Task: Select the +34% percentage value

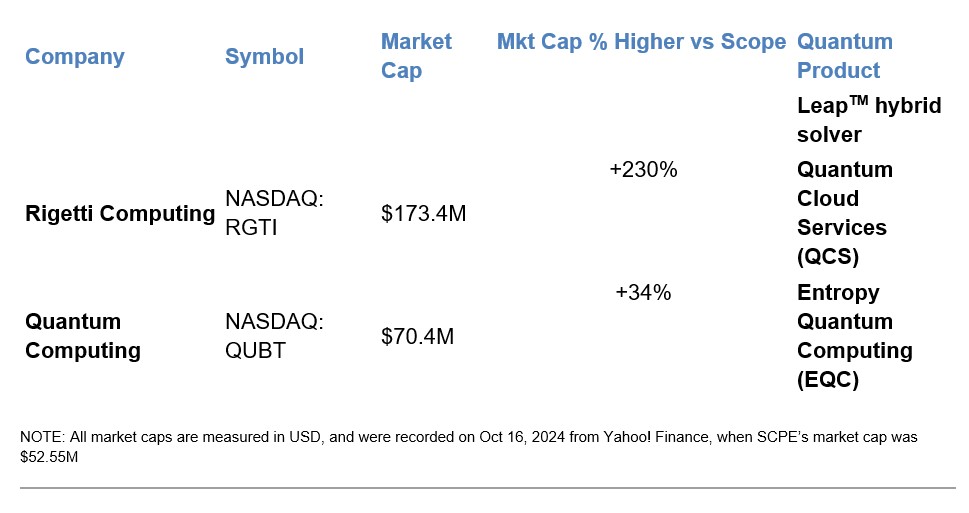Action: pos(643,293)
